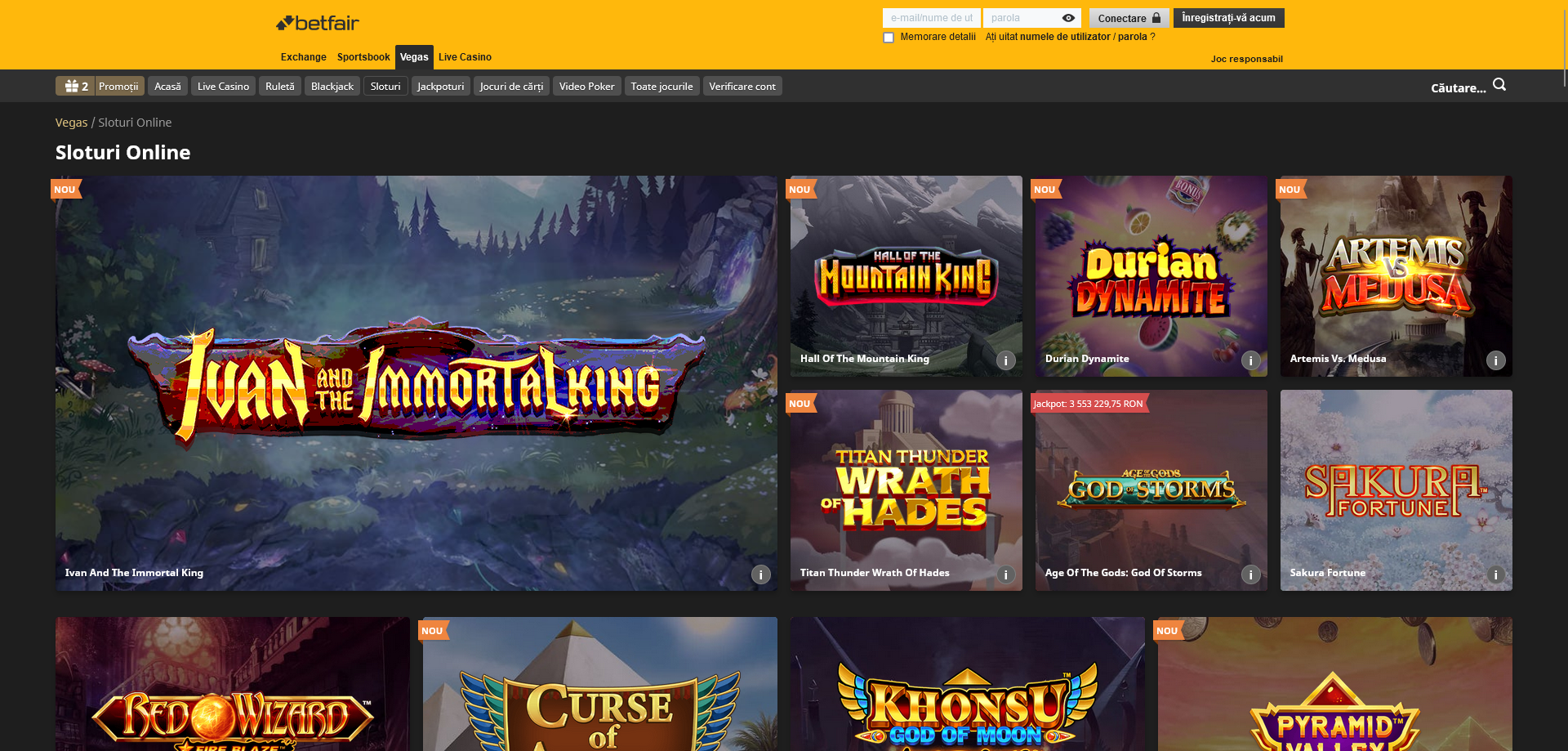Switch to the Exchange tab
Image resolution: width=1568 pixels, height=751 pixels.
click(303, 57)
